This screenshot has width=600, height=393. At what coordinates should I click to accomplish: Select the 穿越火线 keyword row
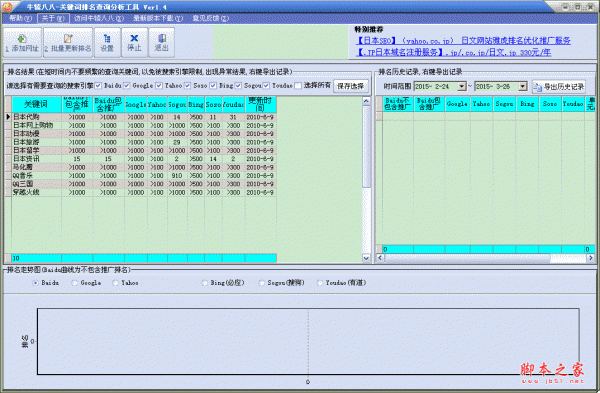(144, 192)
